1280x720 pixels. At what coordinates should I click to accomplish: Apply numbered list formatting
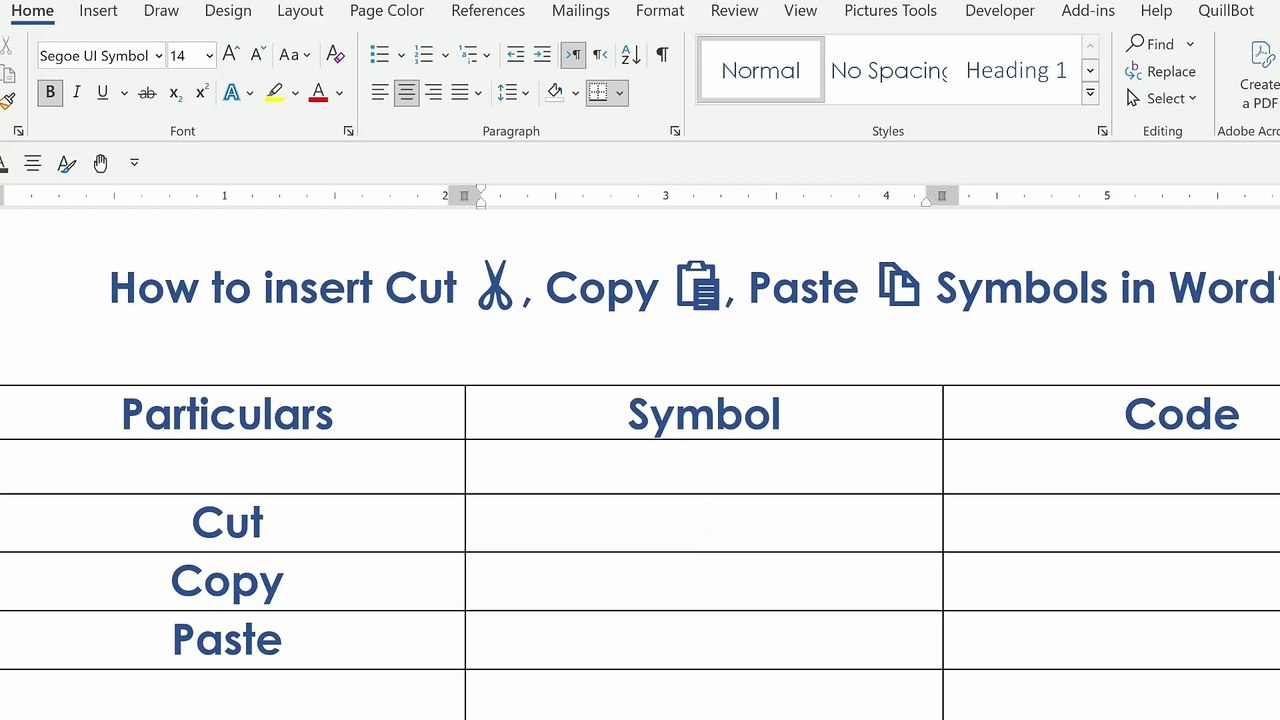(x=424, y=55)
